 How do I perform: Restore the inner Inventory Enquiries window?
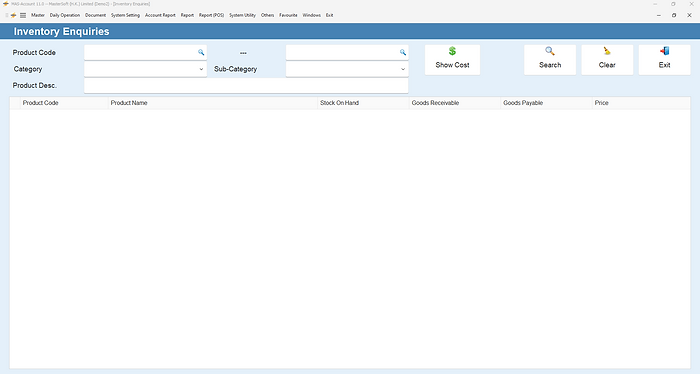[x=674, y=15]
